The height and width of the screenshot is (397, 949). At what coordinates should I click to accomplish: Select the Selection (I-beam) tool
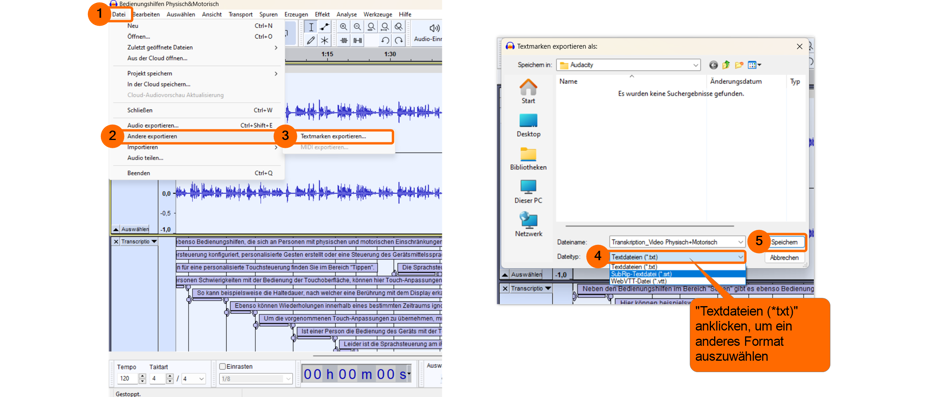(310, 27)
